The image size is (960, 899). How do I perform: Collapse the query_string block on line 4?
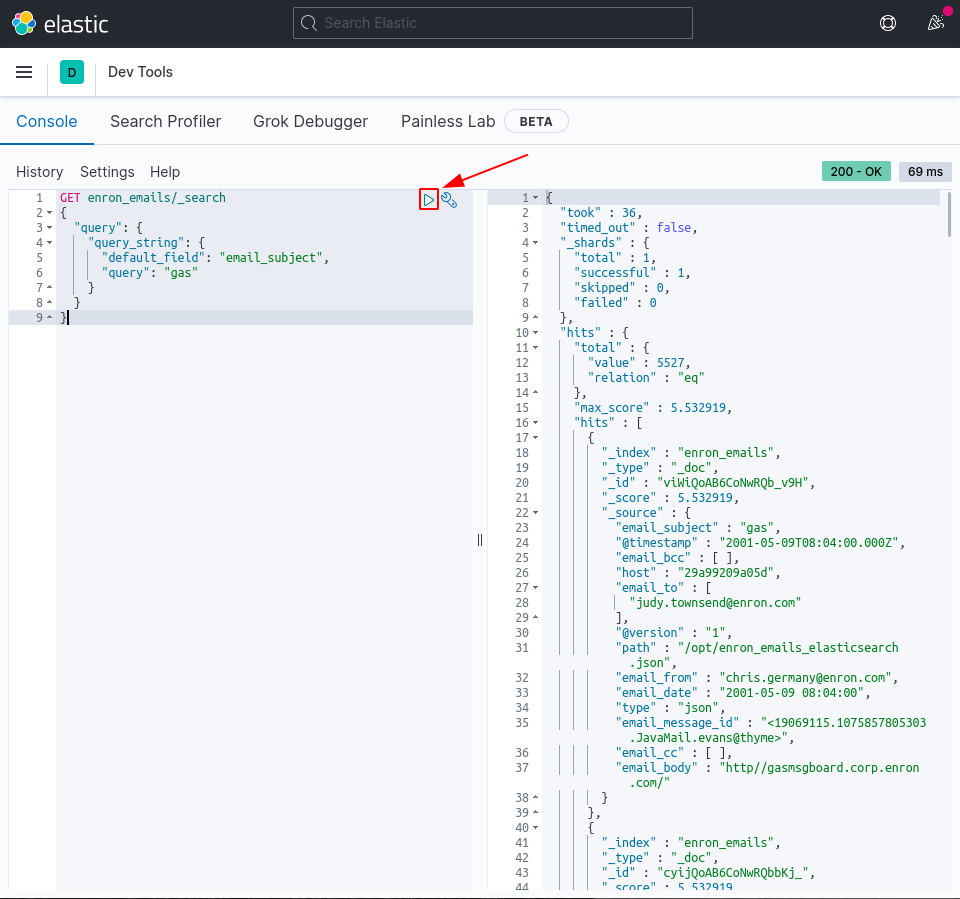[47, 242]
